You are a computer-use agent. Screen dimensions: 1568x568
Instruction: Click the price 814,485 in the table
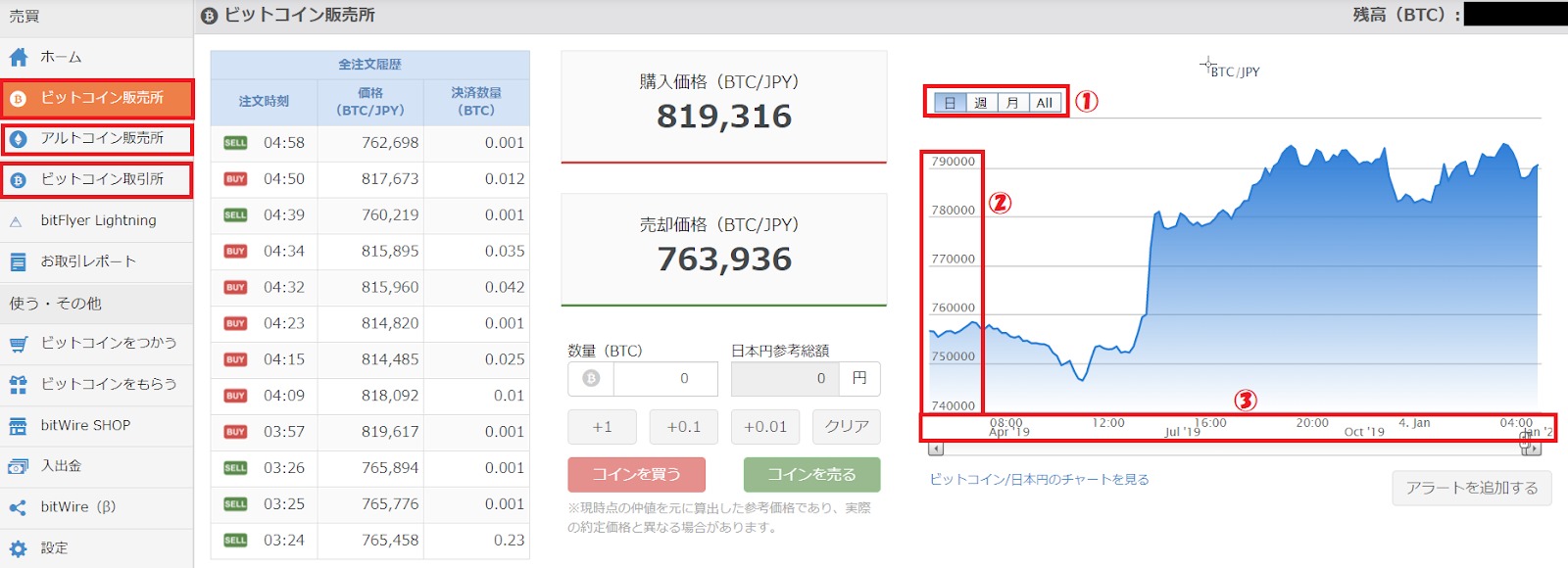click(x=390, y=359)
